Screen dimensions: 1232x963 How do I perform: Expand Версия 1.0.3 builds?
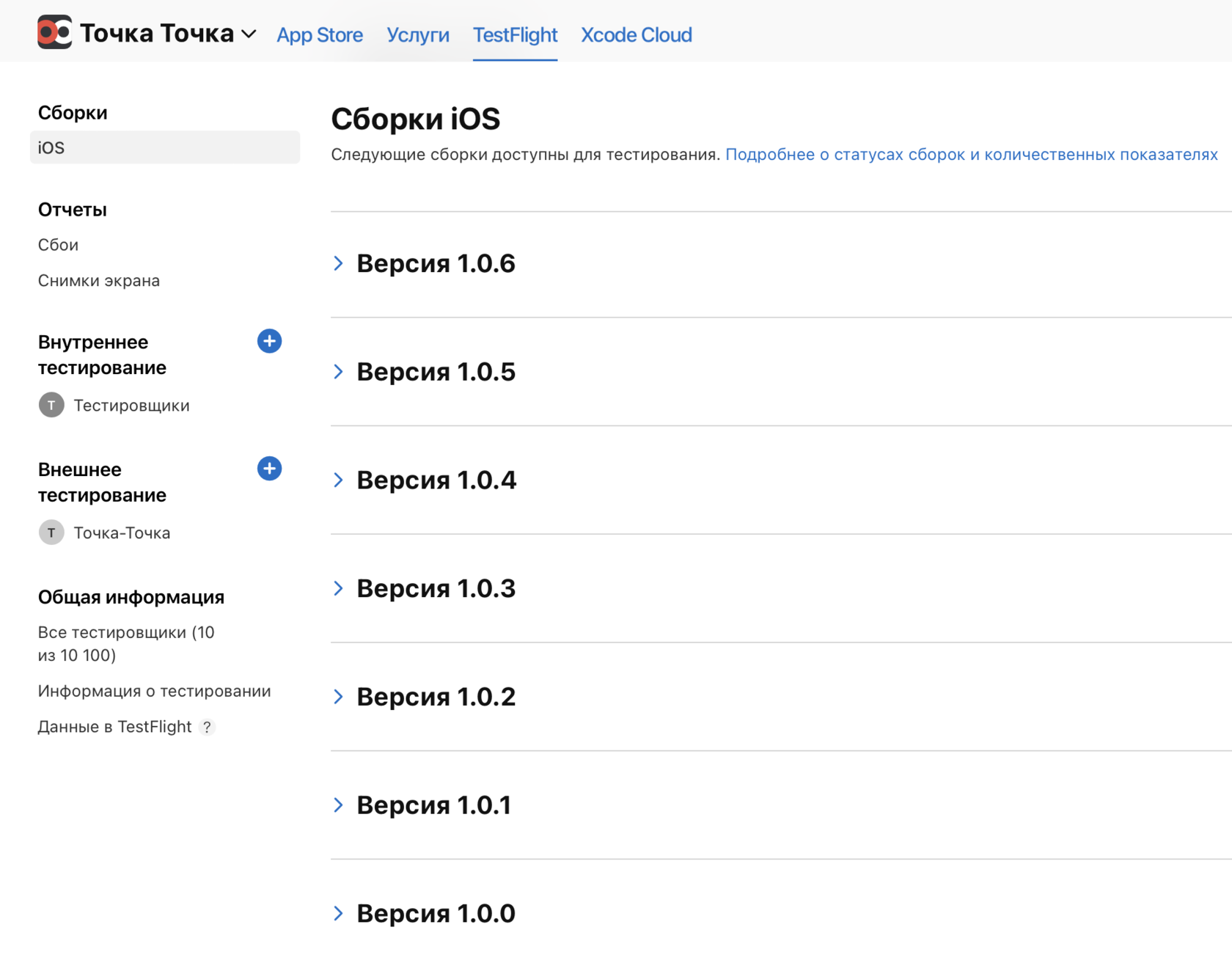coord(338,588)
